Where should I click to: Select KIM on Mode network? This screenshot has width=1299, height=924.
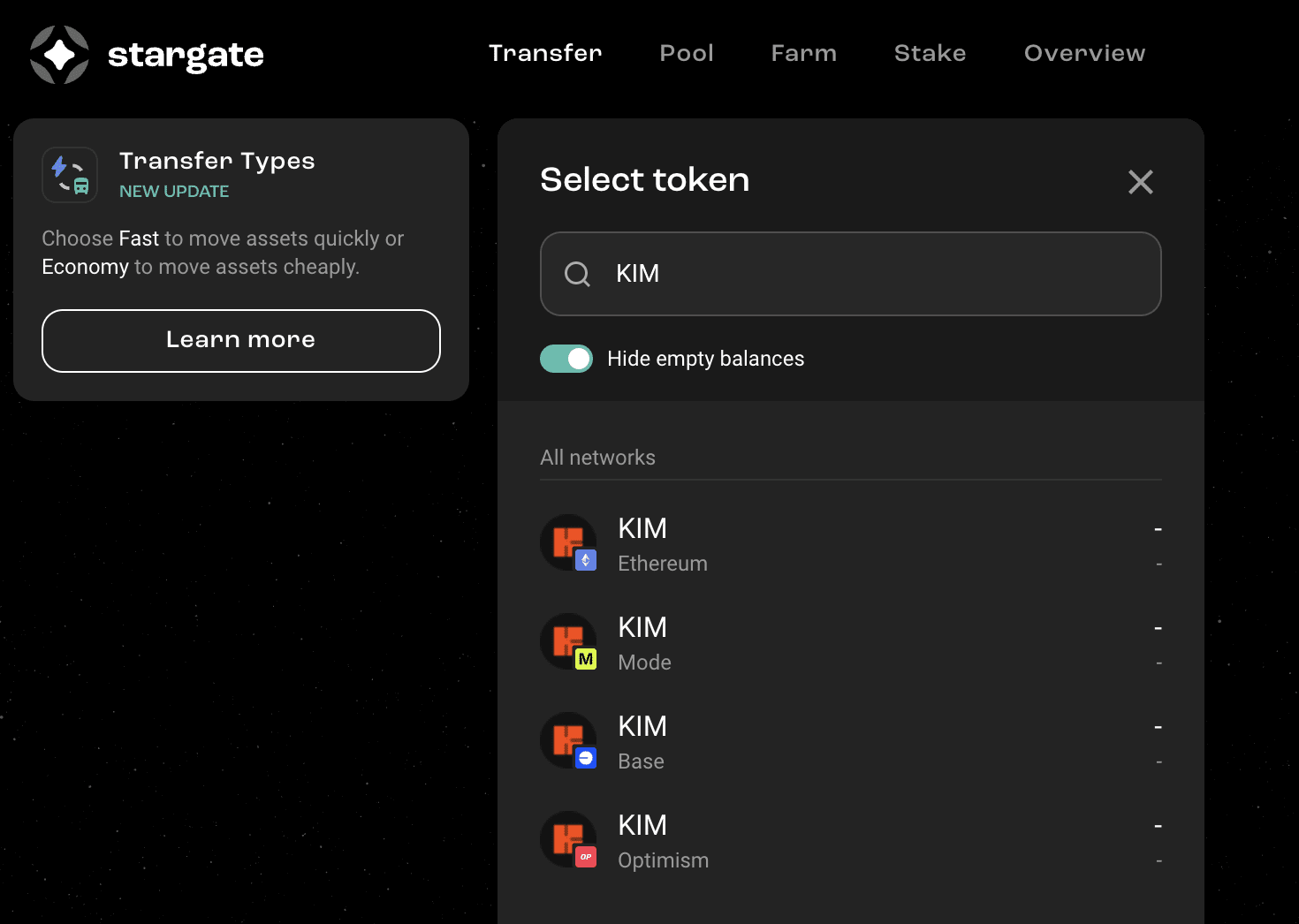(x=848, y=643)
